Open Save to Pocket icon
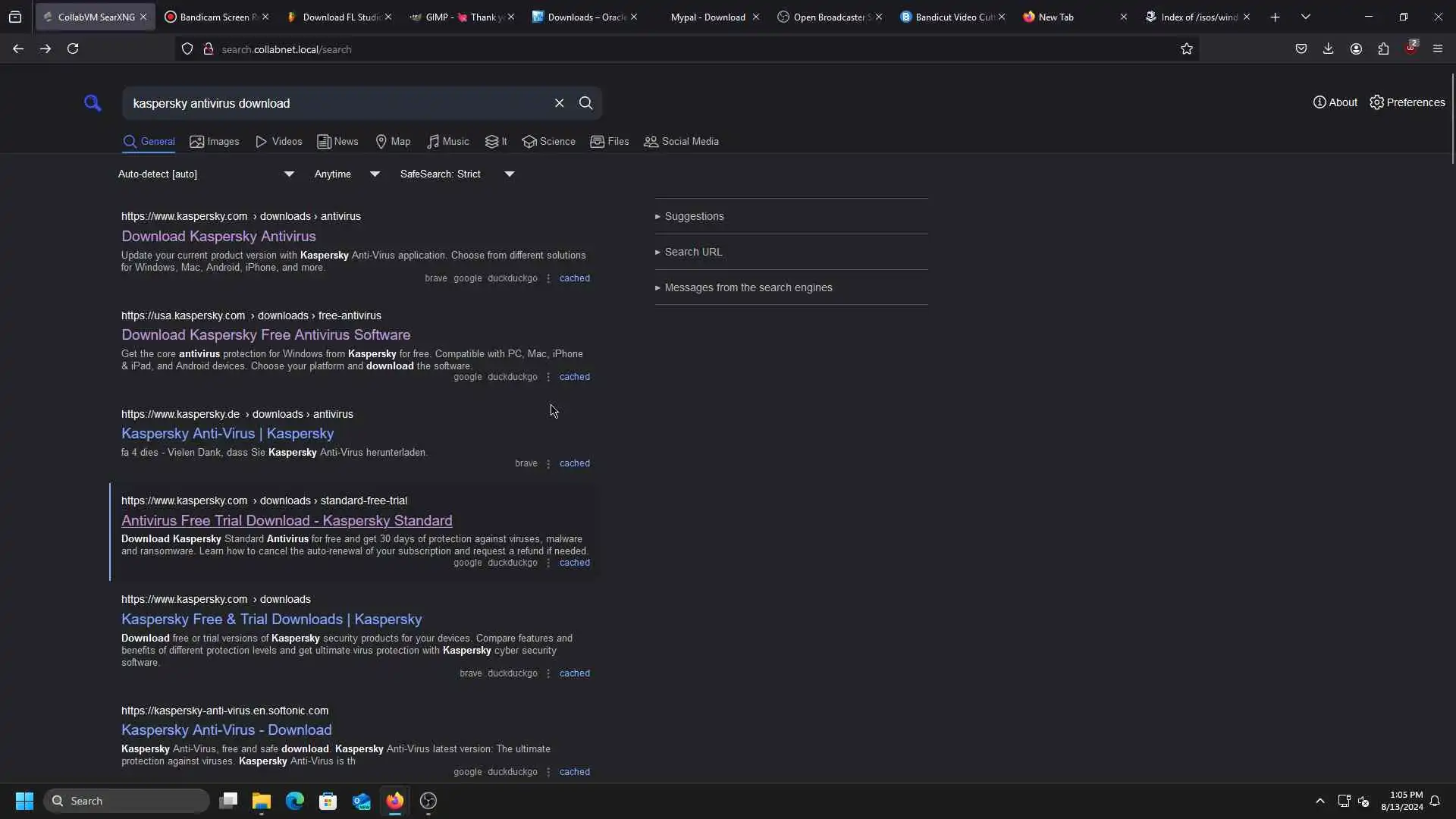1456x819 pixels. (1301, 49)
